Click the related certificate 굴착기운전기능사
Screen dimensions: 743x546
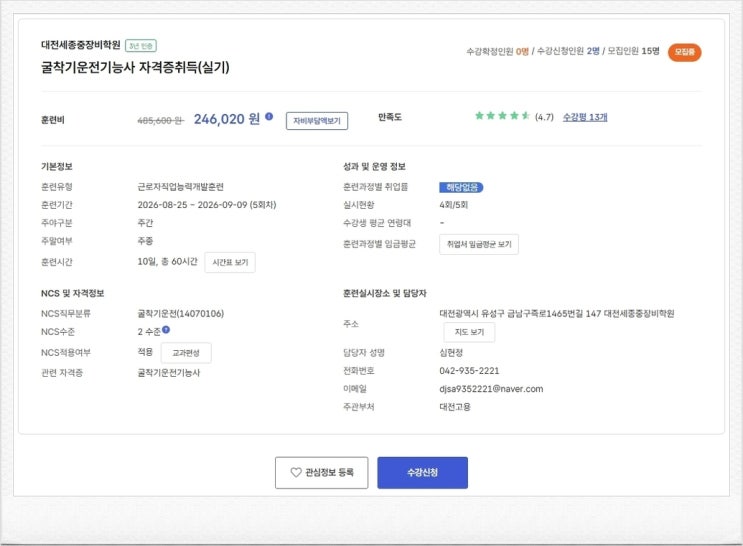[x=169, y=373]
